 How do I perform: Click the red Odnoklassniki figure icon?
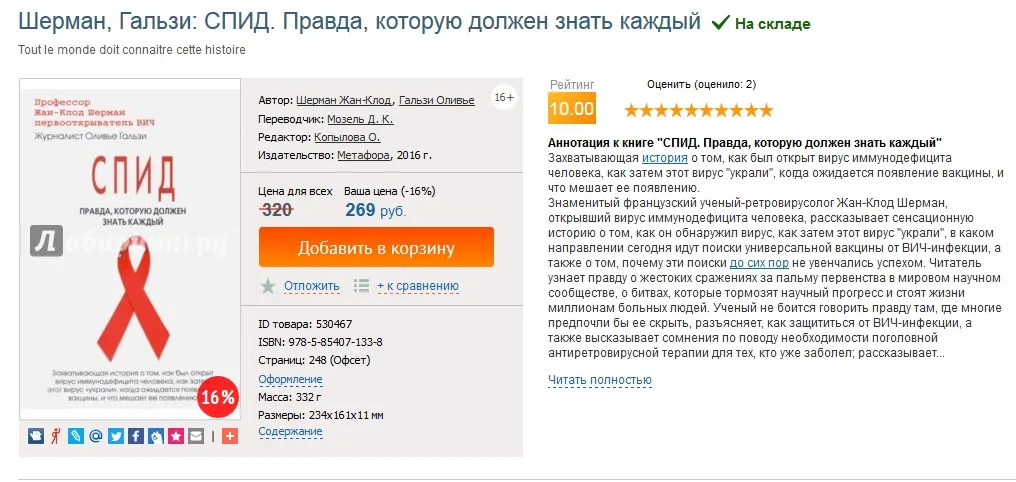(x=56, y=436)
